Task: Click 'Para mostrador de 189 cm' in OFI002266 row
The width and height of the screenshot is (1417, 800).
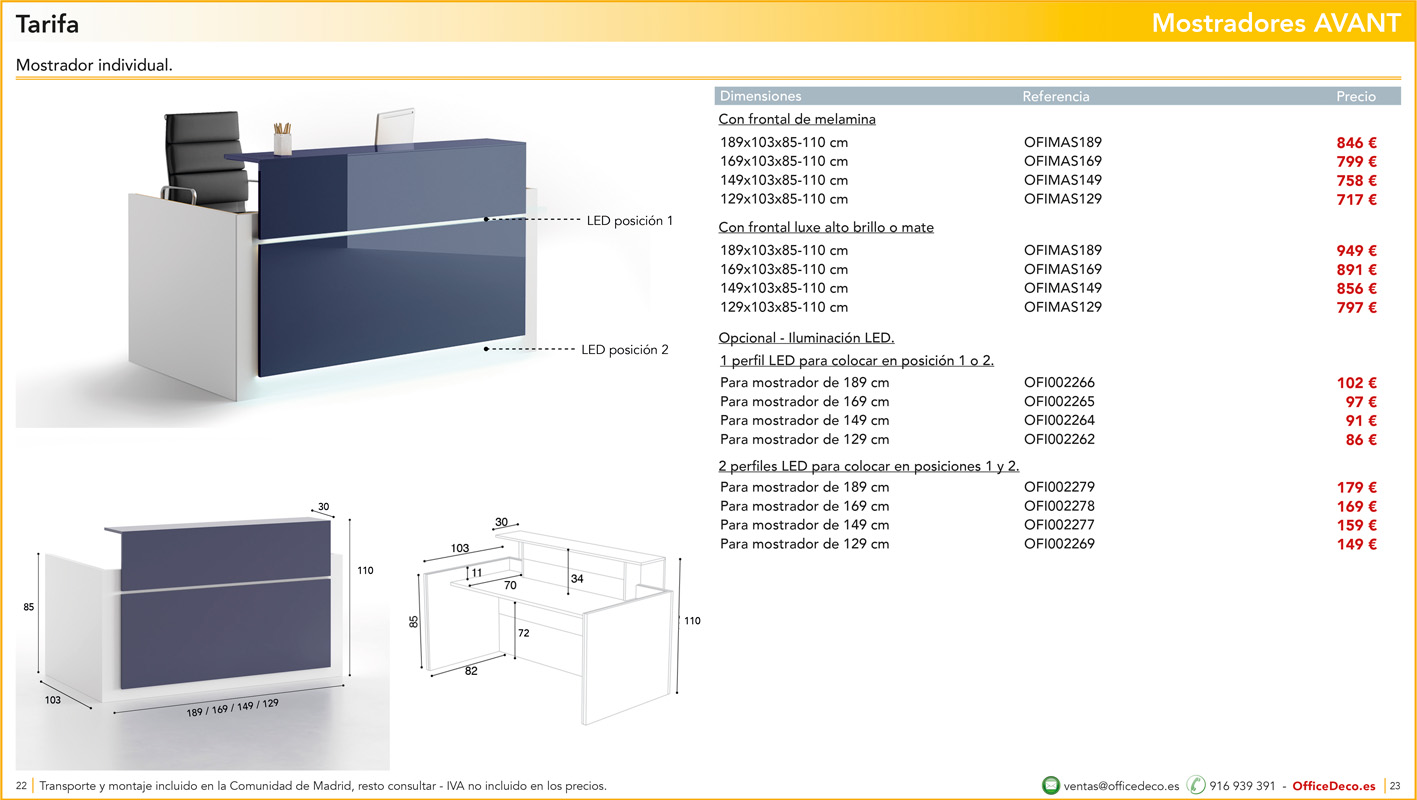Action: (x=804, y=382)
